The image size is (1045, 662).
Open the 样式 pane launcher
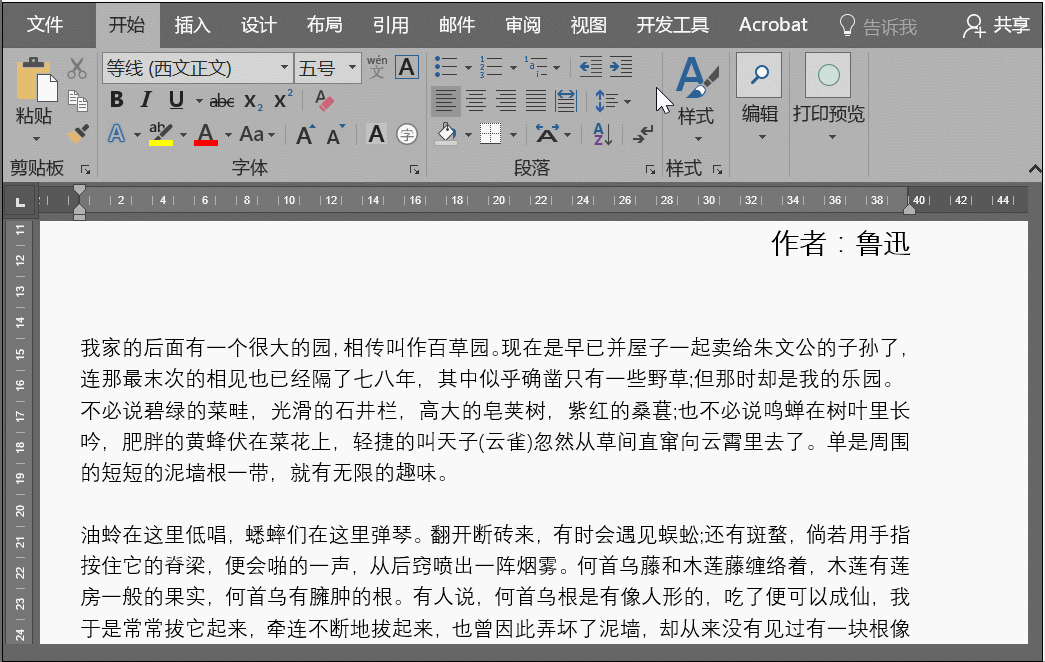click(718, 170)
